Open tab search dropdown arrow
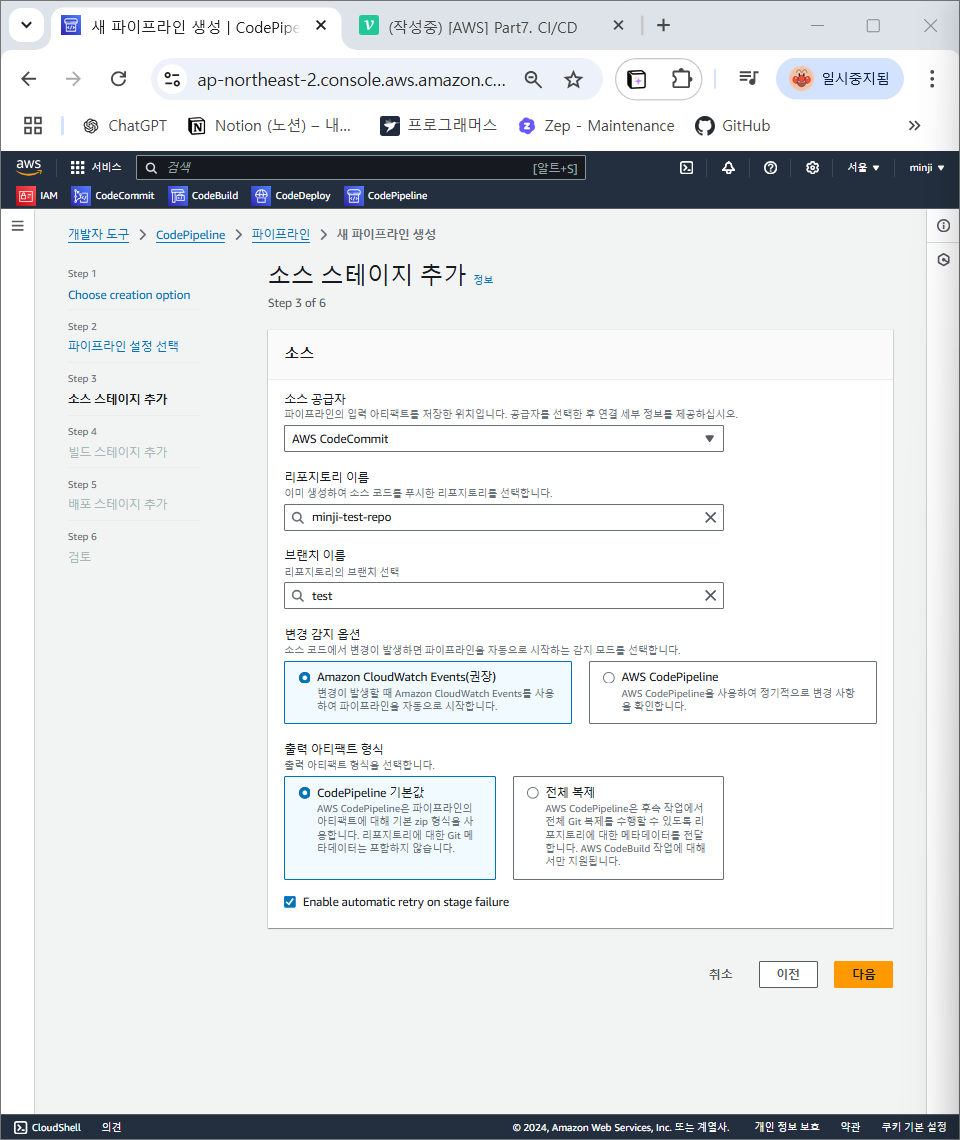 [x=26, y=25]
